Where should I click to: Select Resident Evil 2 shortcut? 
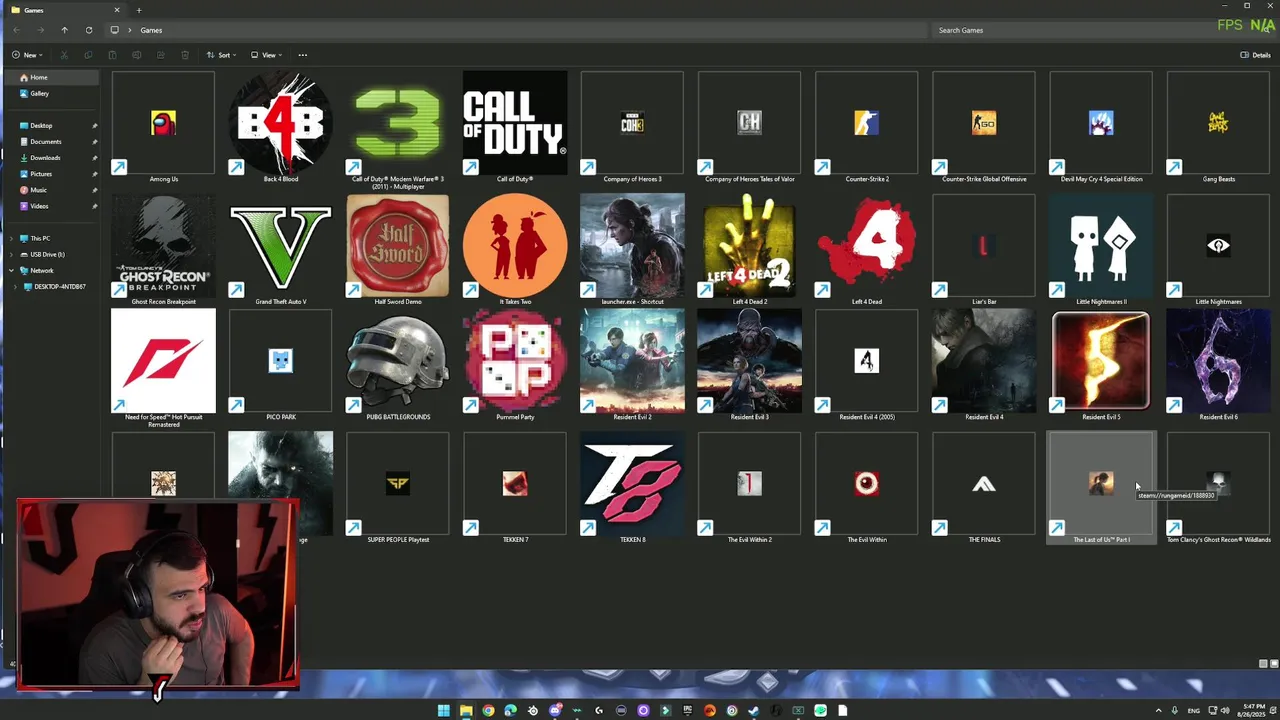(632, 365)
